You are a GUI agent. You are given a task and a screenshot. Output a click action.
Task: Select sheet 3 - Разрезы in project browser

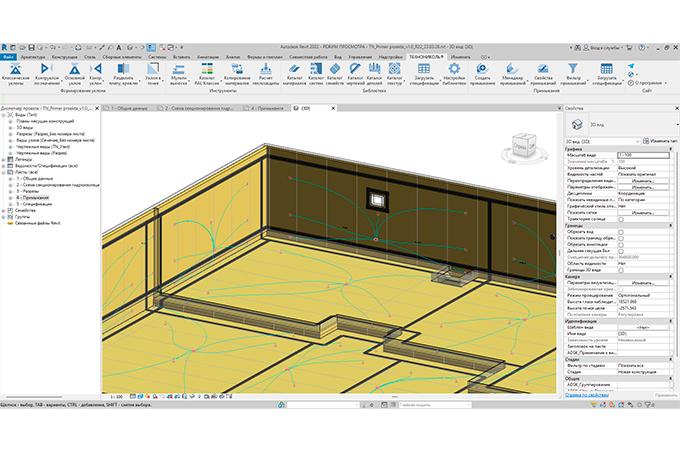(29, 190)
